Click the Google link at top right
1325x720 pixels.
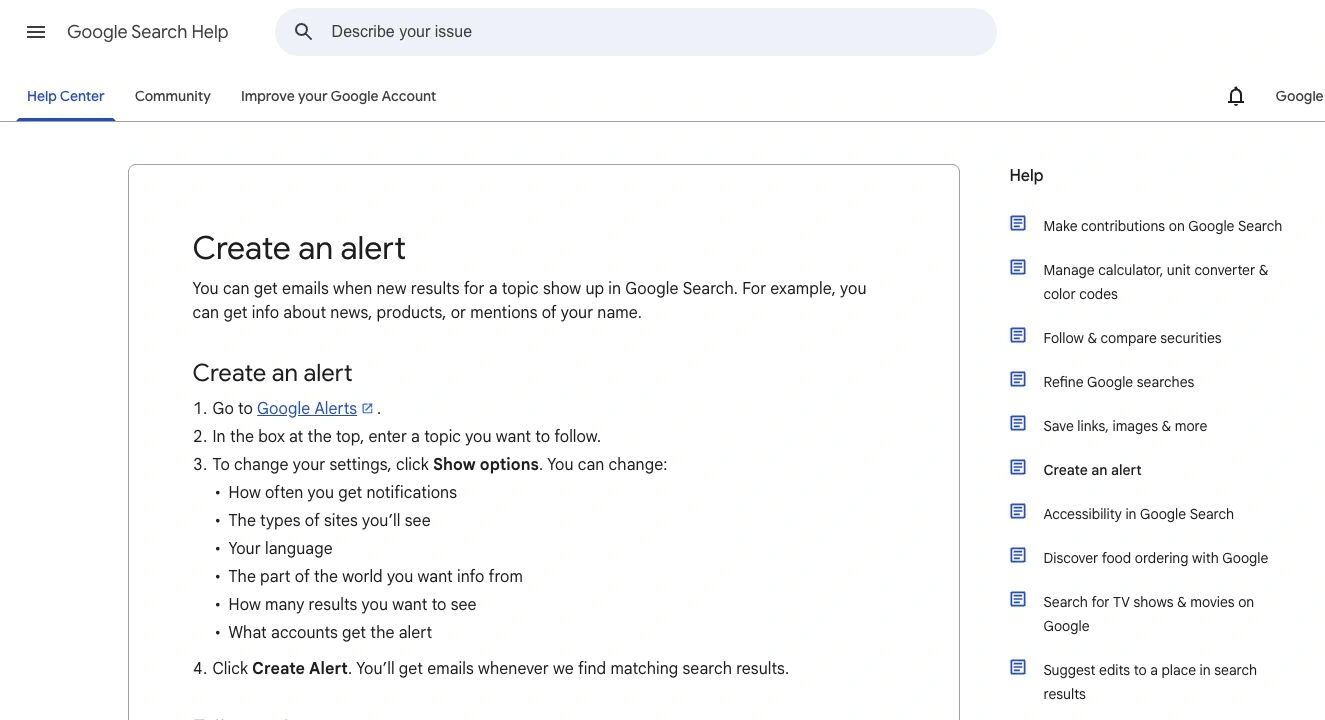pyautogui.click(x=1300, y=96)
